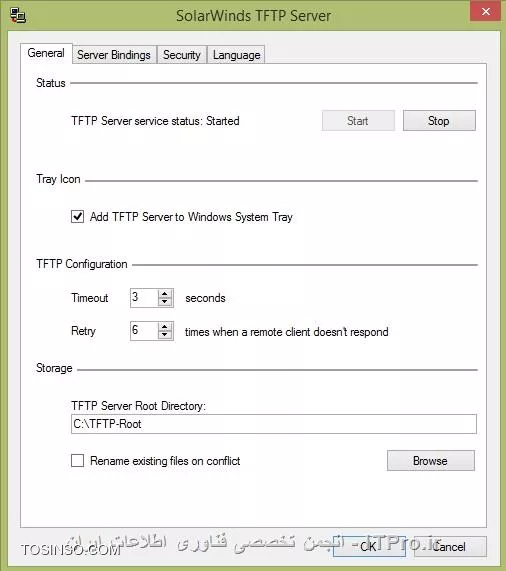
Task: Stop the TFTP Server service
Action: (439, 121)
